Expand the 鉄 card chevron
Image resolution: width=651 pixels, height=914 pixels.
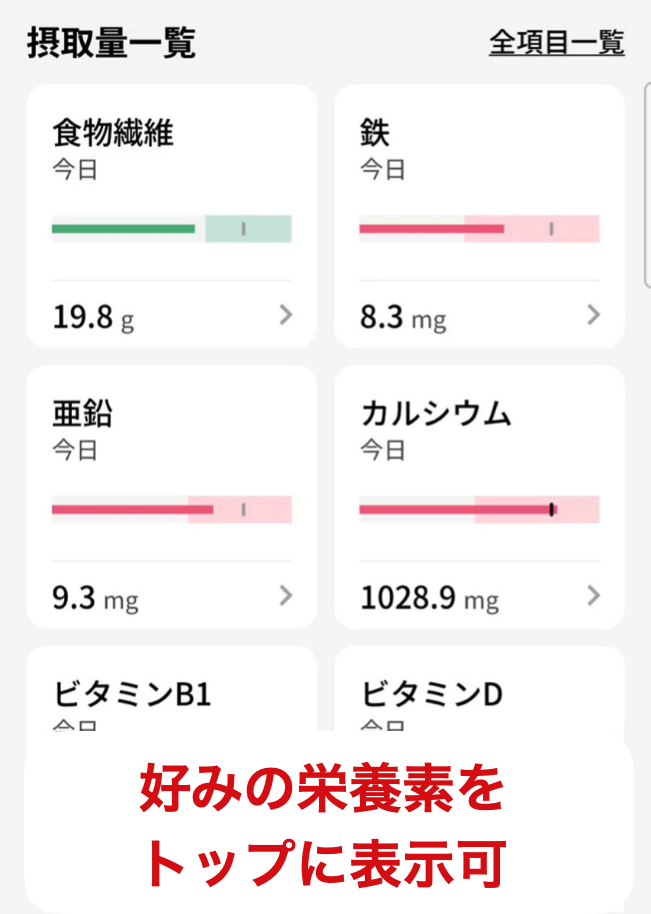pos(594,316)
